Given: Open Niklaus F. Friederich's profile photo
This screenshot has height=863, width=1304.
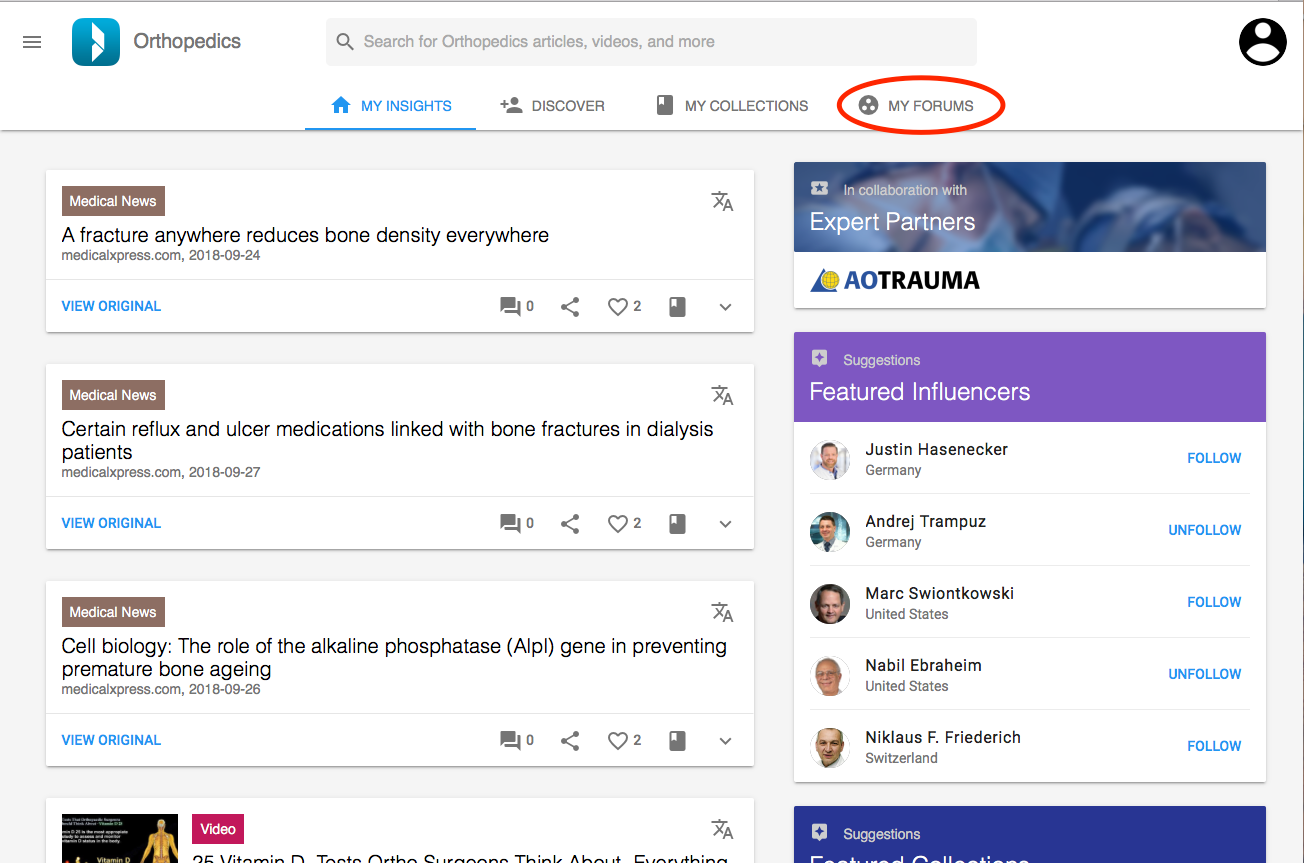Looking at the screenshot, I should (830, 748).
